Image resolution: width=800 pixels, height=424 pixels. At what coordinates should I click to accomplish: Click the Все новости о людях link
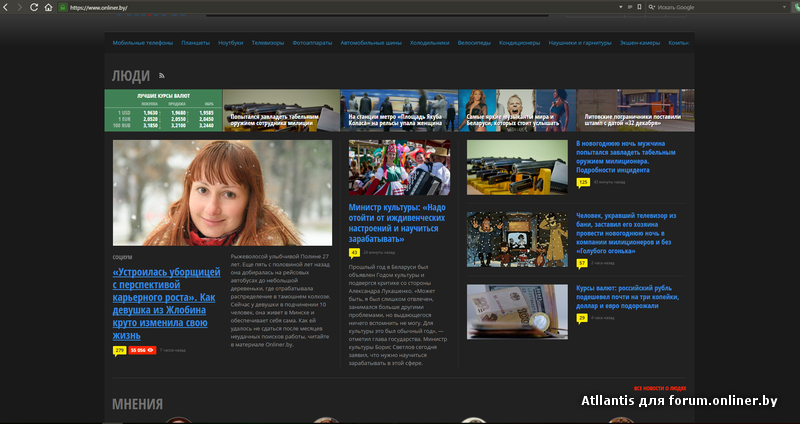(x=659, y=387)
